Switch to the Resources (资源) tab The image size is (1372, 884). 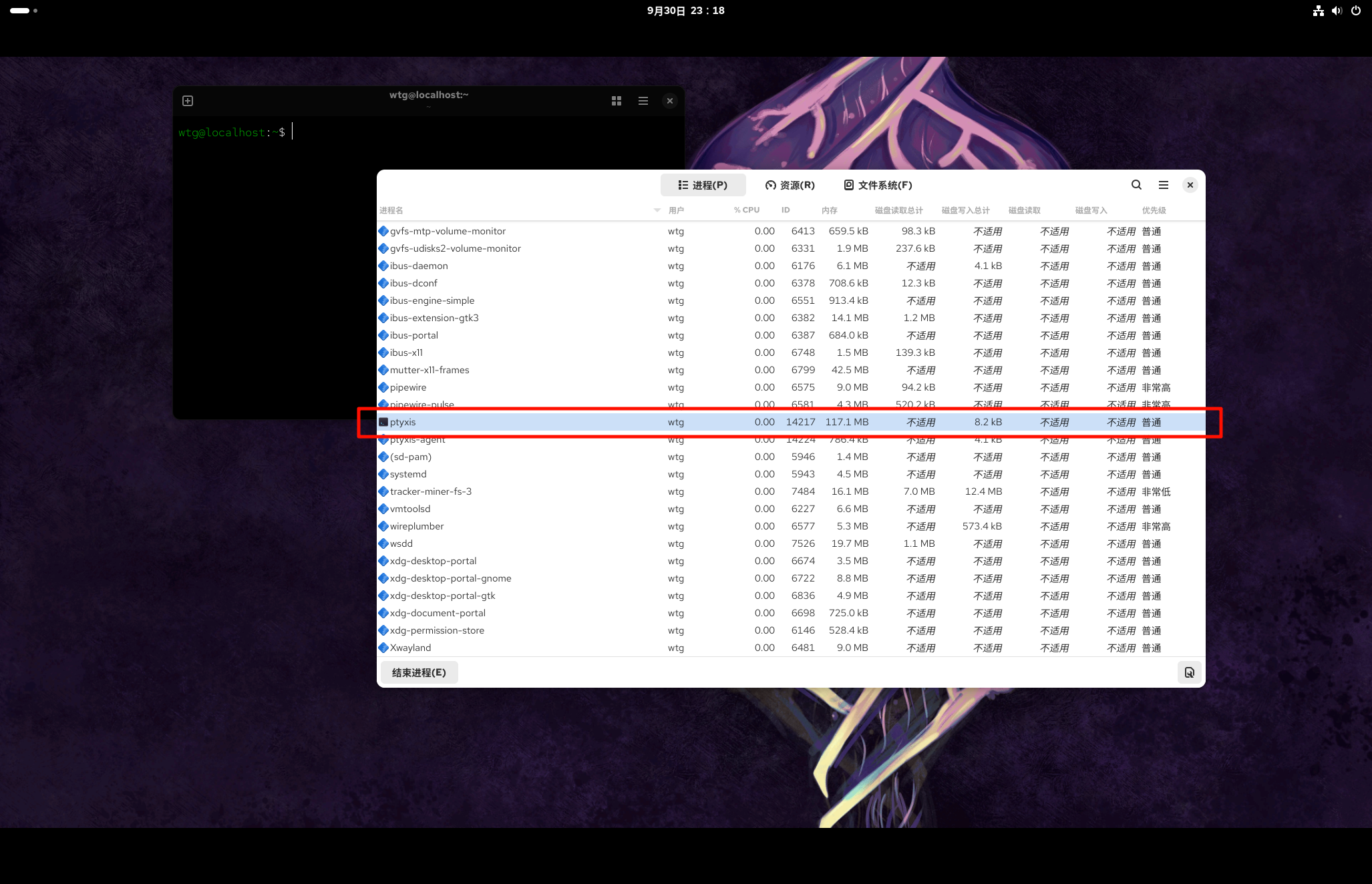[790, 185]
